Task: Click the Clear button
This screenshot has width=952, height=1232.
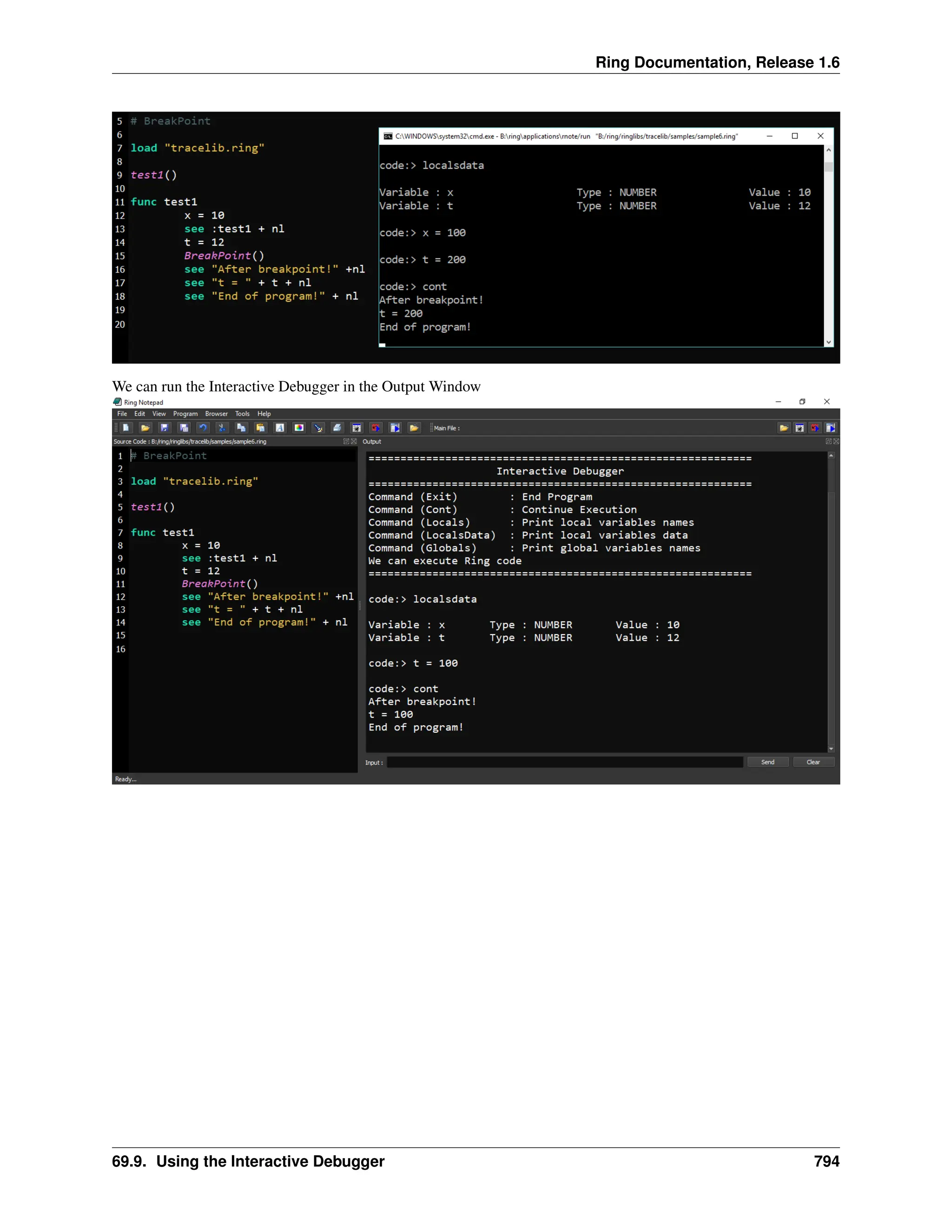Action: click(x=813, y=762)
